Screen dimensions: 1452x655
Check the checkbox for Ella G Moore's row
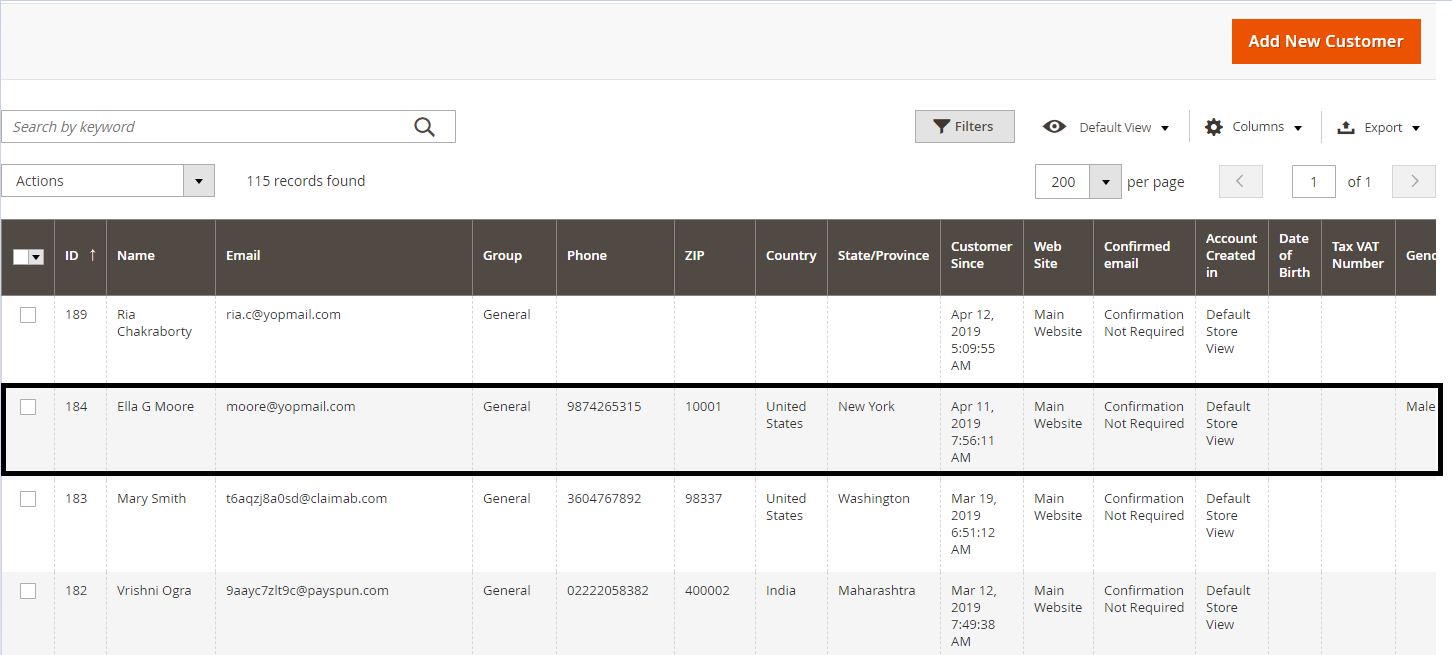[28, 406]
